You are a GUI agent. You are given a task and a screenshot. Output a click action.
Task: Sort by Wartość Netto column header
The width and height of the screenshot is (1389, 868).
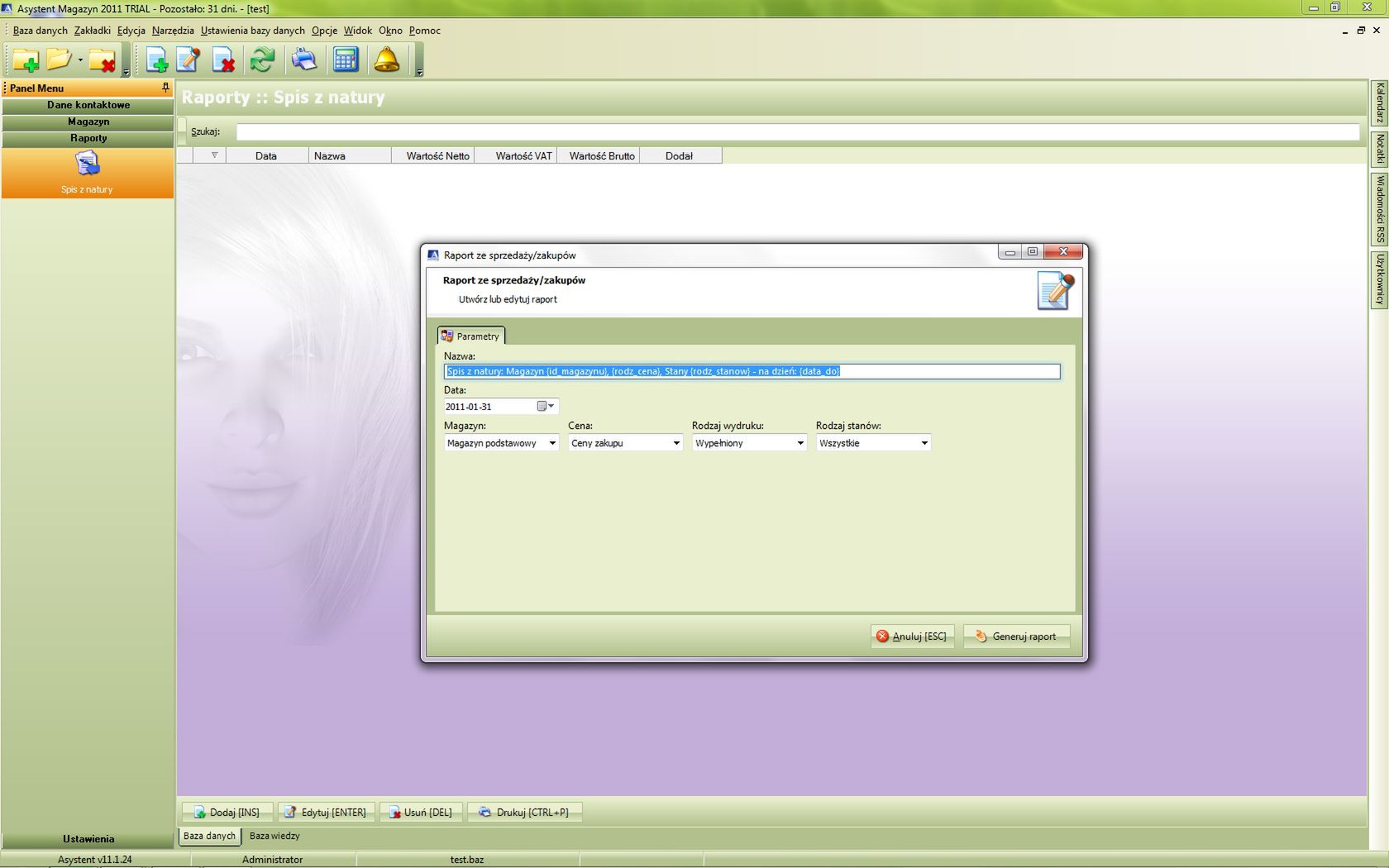[432, 155]
